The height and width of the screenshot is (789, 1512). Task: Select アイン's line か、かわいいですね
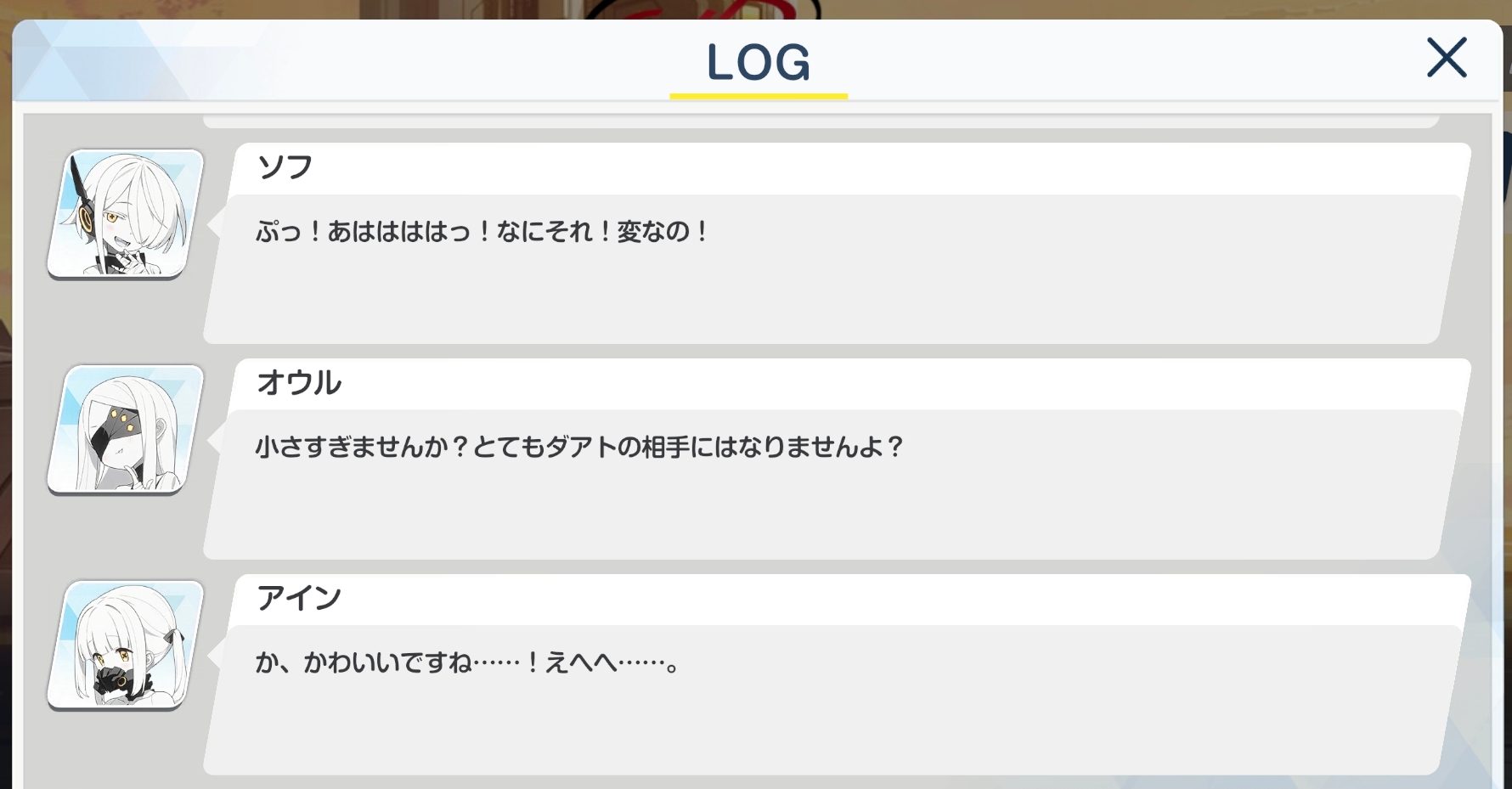coord(467,662)
